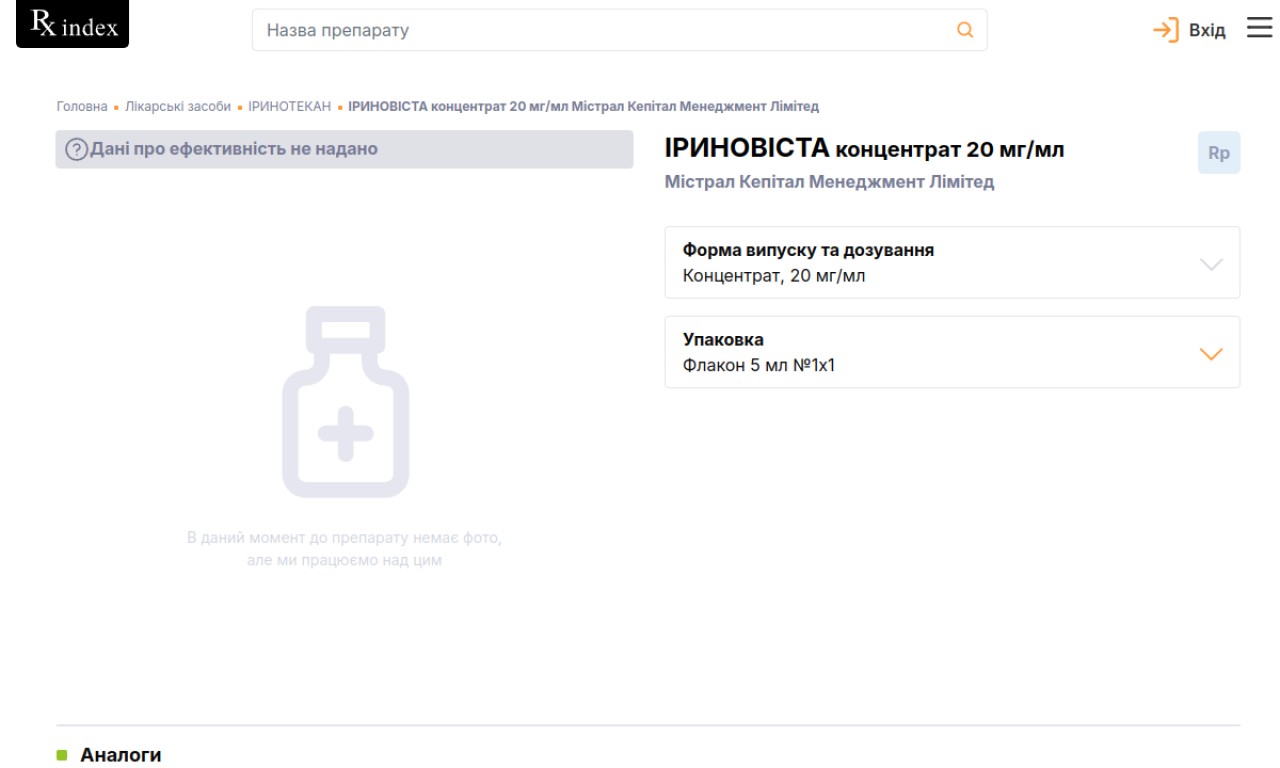Click the Rp prescription badge
Image resolution: width=1280 pixels, height=768 pixels.
(1218, 154)
